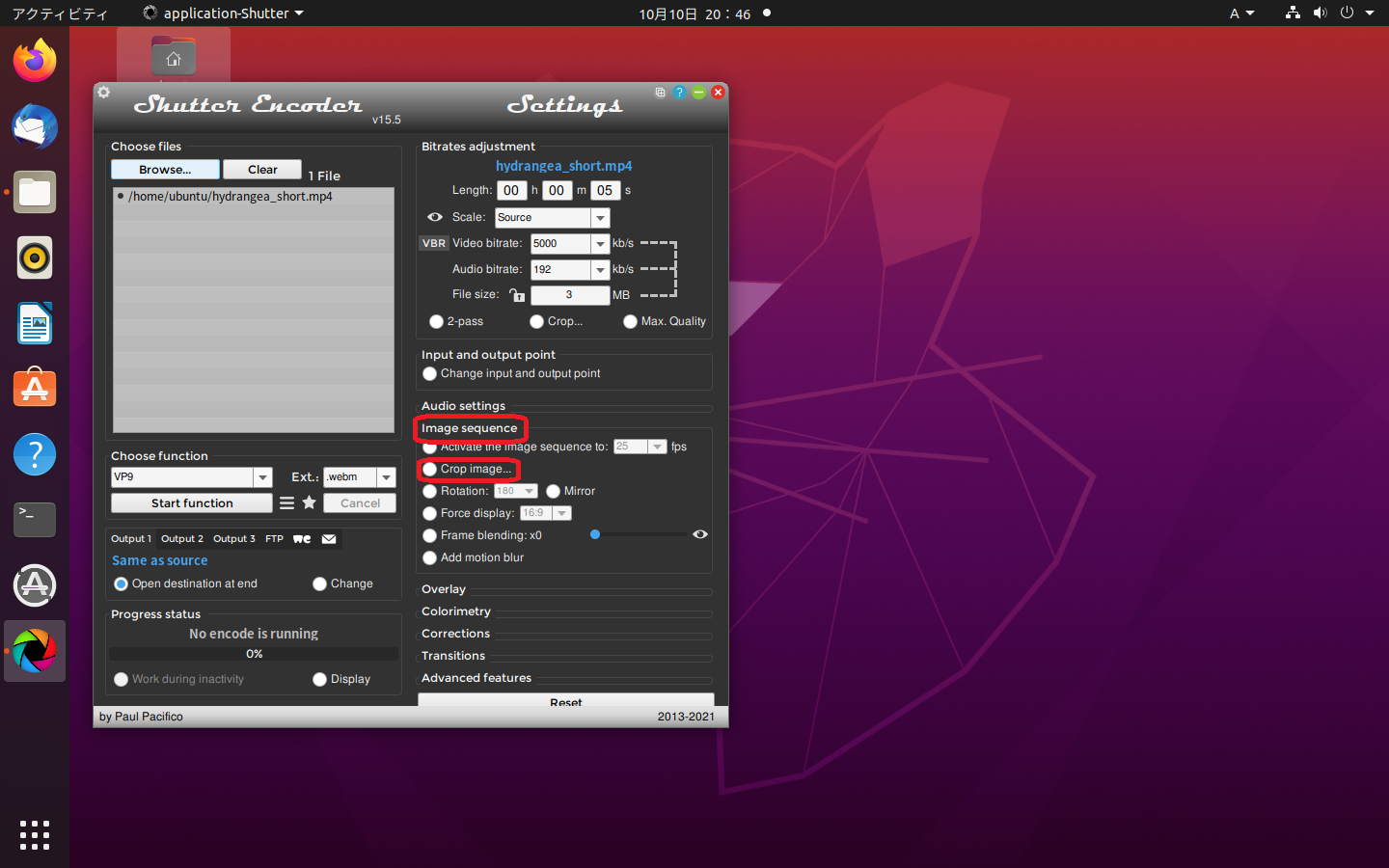
Task: Click Shutter Encoder icon in the dock
Action: coord(35,651)
